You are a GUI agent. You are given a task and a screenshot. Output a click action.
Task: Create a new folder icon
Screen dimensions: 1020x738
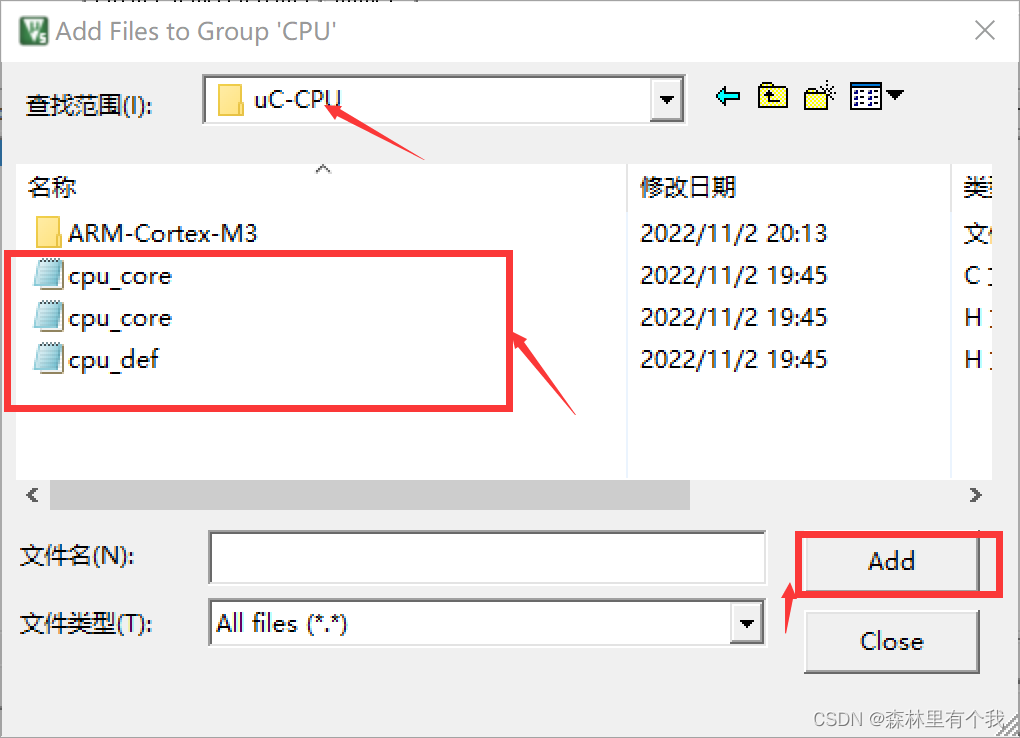pyautogui.click(x=819, y=96)
